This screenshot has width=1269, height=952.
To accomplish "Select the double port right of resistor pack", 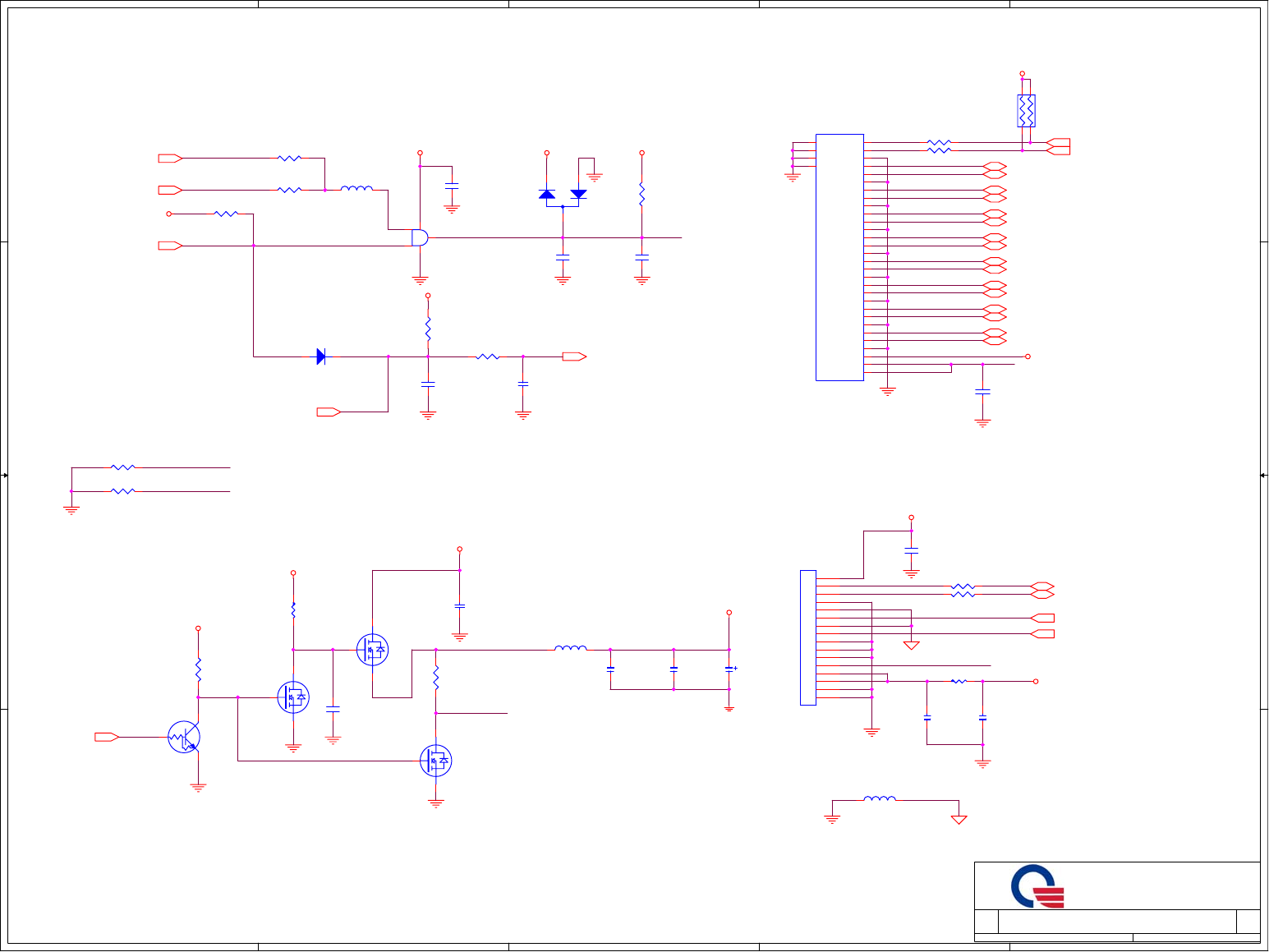I will (1059, 146).
